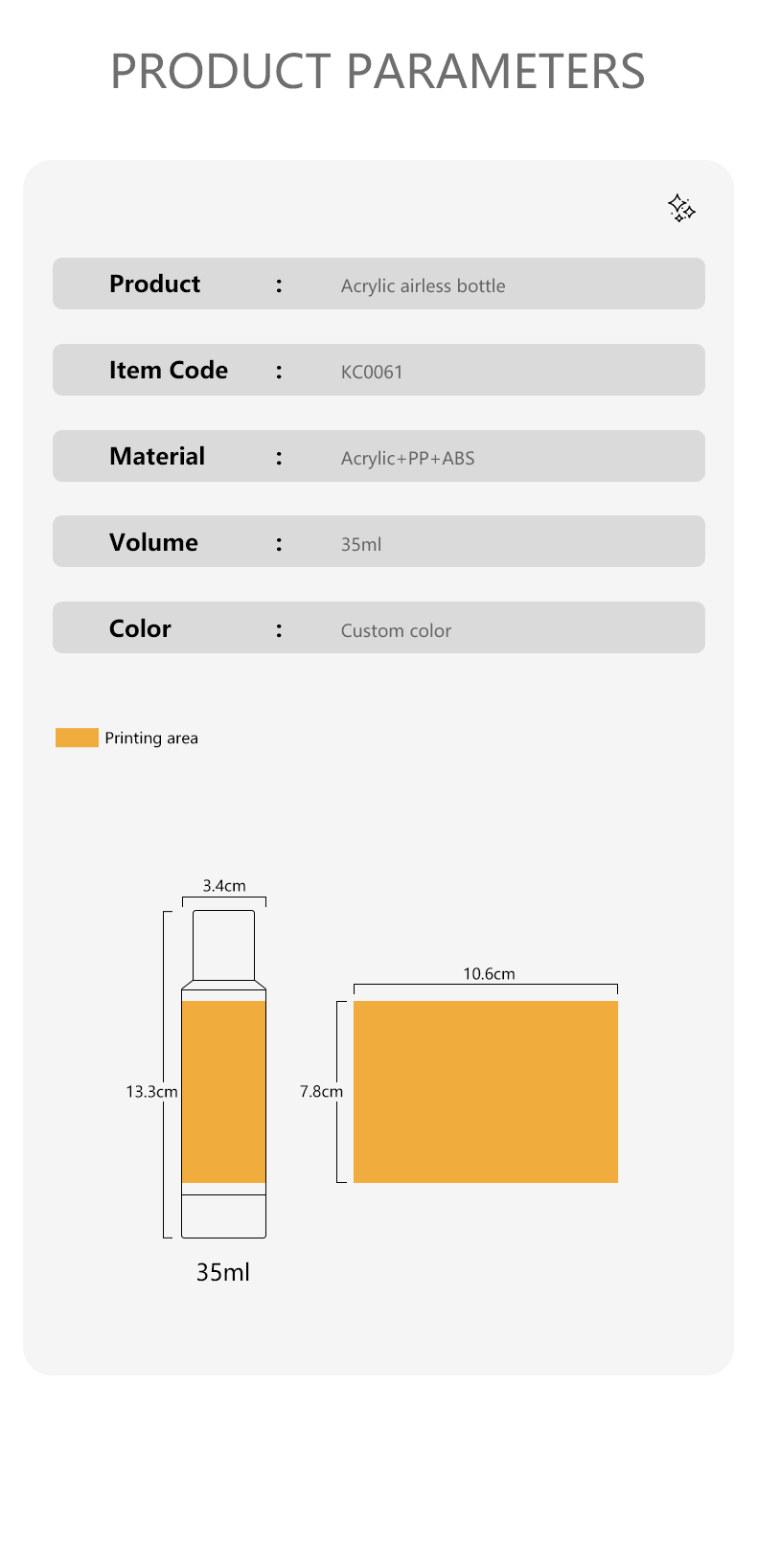757x1568 pixels.
Task: Select the Volume row label
Action: coord(153,542)
